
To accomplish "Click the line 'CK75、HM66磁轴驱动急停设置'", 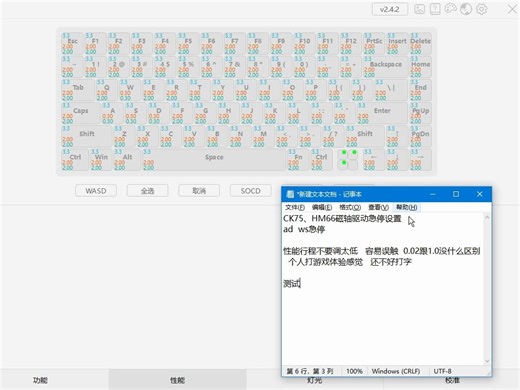I will click(342, 219).
